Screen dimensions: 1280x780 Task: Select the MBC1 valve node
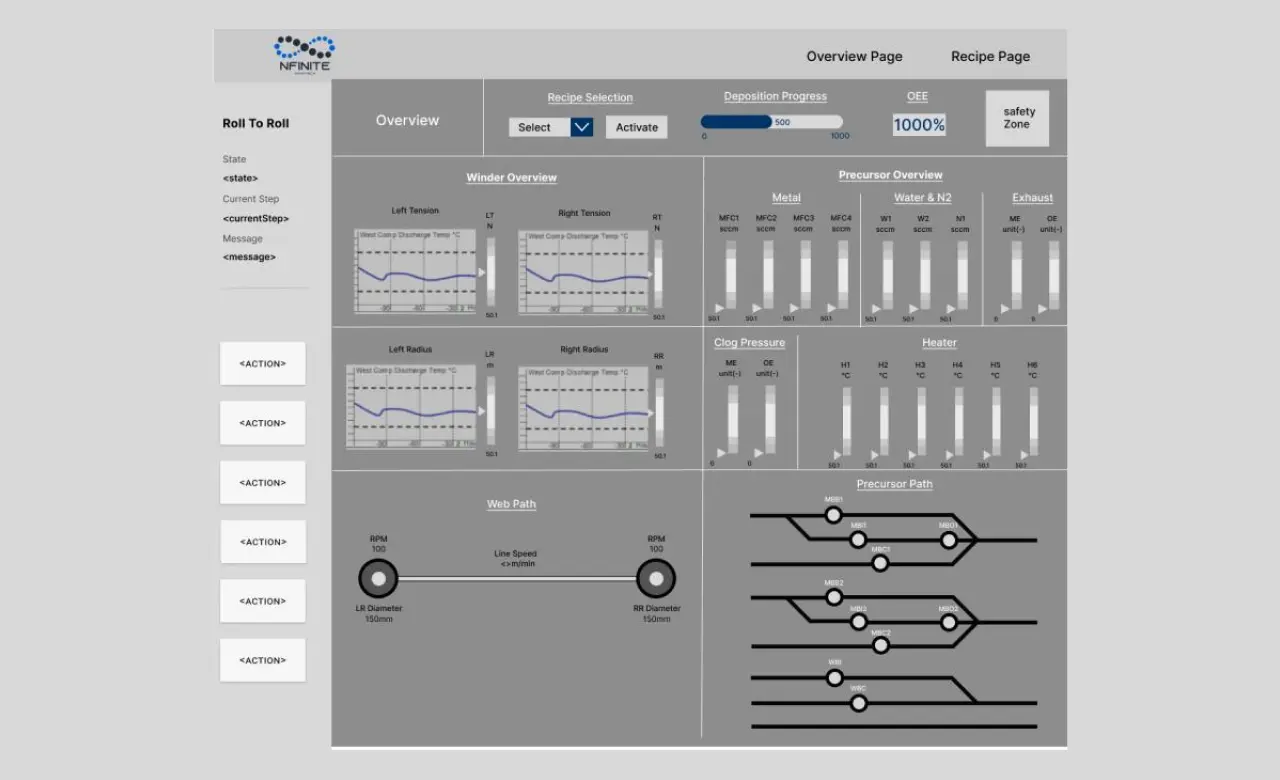click(x=880, y=564)
